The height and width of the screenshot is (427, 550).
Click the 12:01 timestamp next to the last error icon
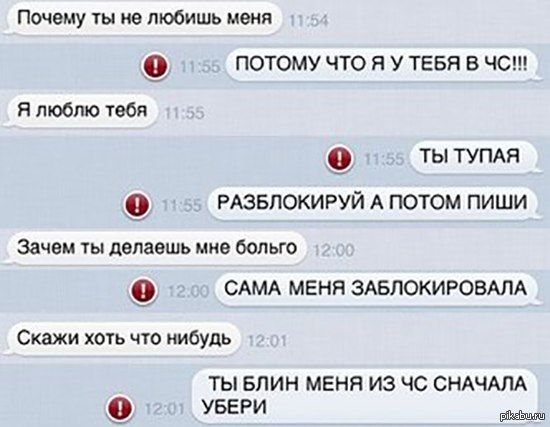(x=165, y=409)
